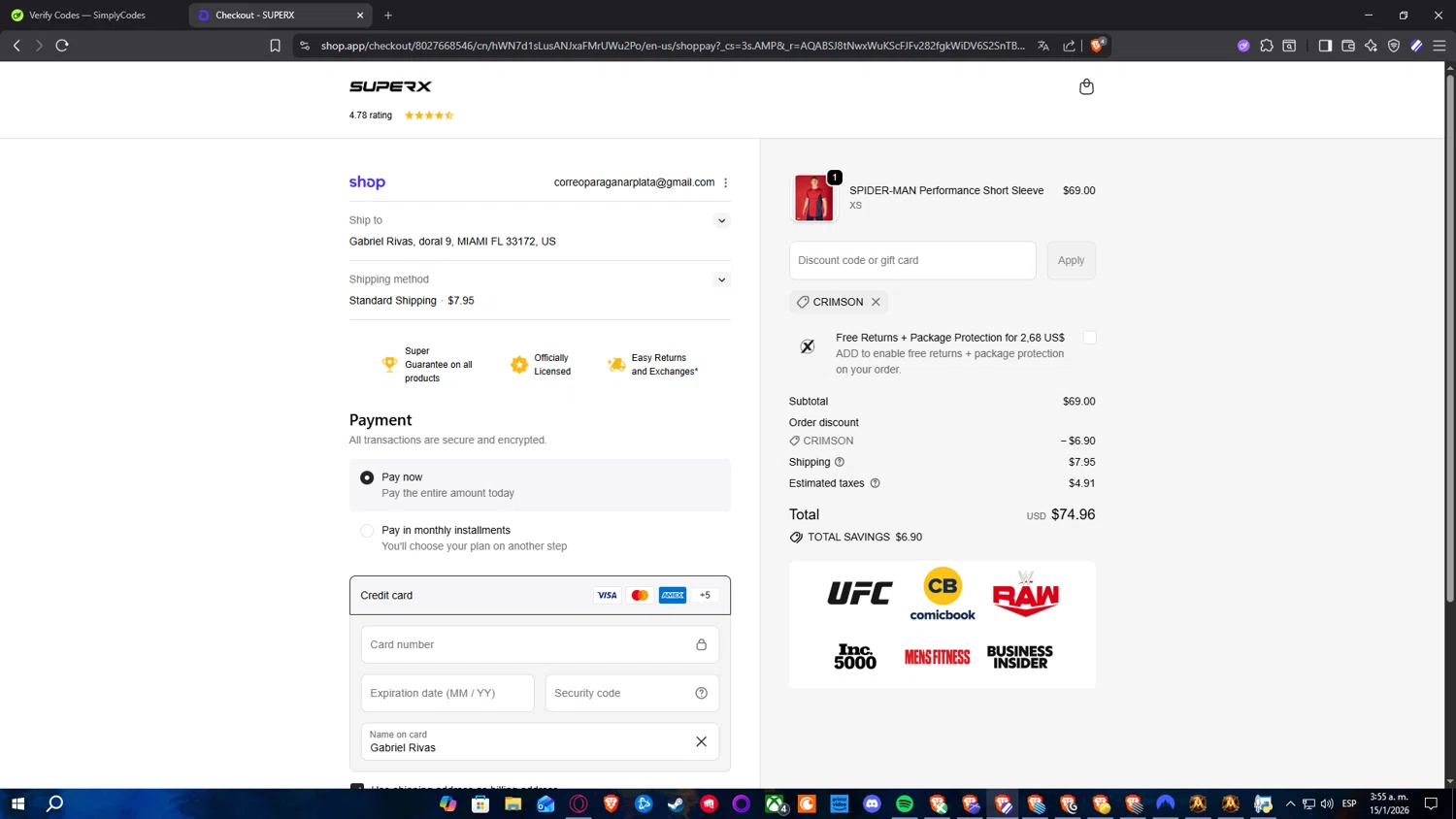
Task: Open the Brave VPN shield icon
Action: tap(1394, 45)
